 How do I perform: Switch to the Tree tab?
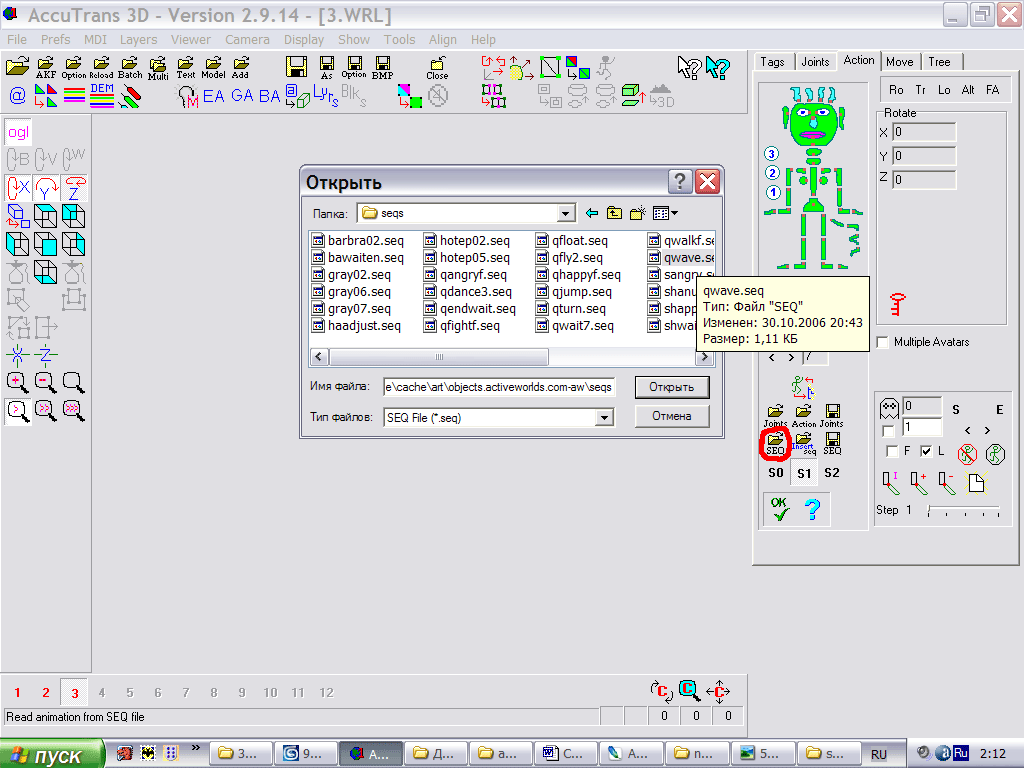939,62
